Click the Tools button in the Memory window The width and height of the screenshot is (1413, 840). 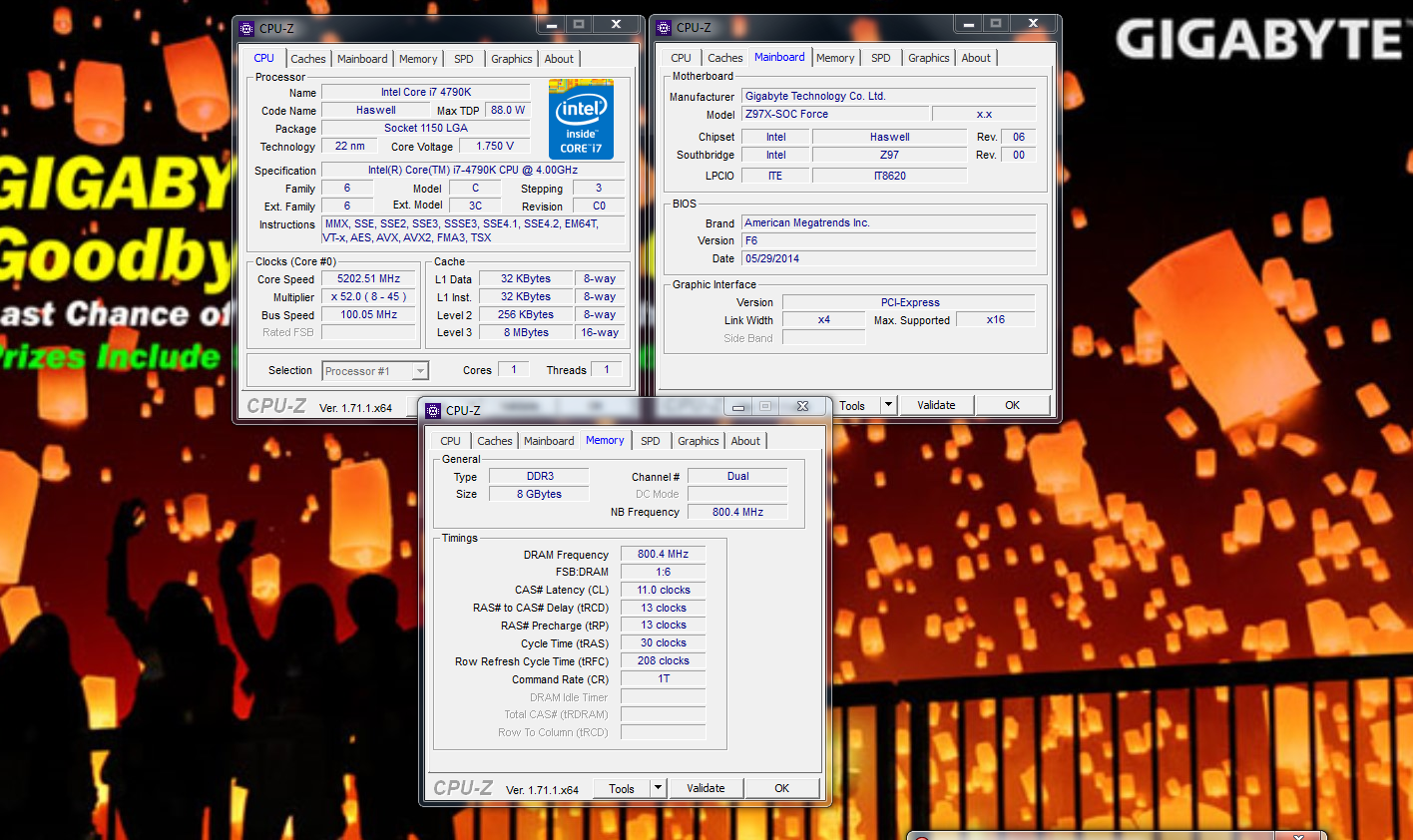622,788
